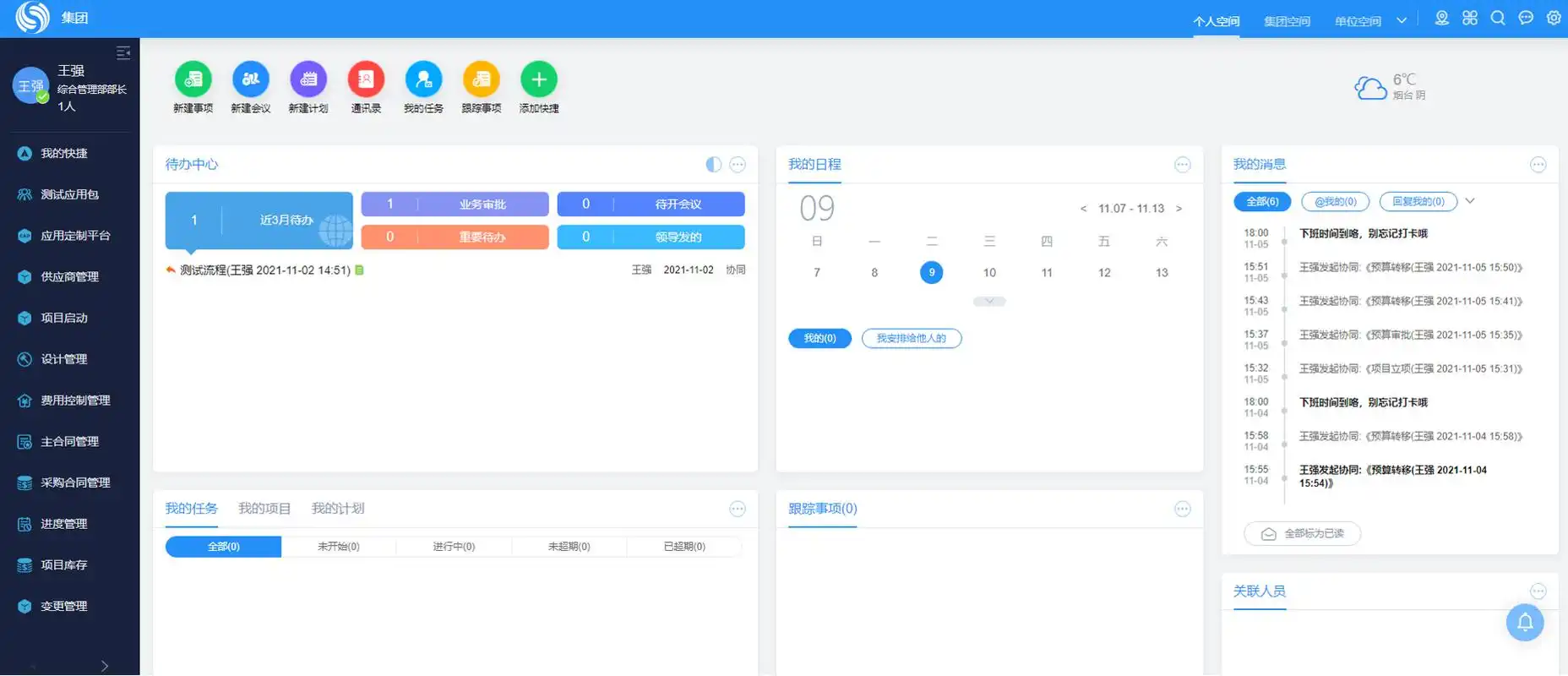Open the 新建会议 shortcut icon
Image resolution: width=1568 pixels, height=676 pixels.
pyautogui.click(x=251, y=79)
